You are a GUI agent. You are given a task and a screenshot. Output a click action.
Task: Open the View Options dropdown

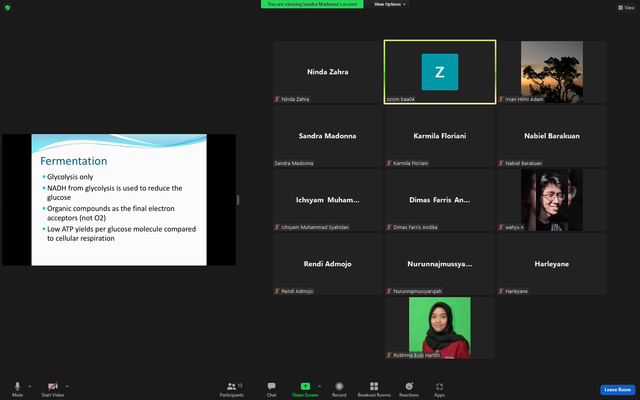[389, 4]
